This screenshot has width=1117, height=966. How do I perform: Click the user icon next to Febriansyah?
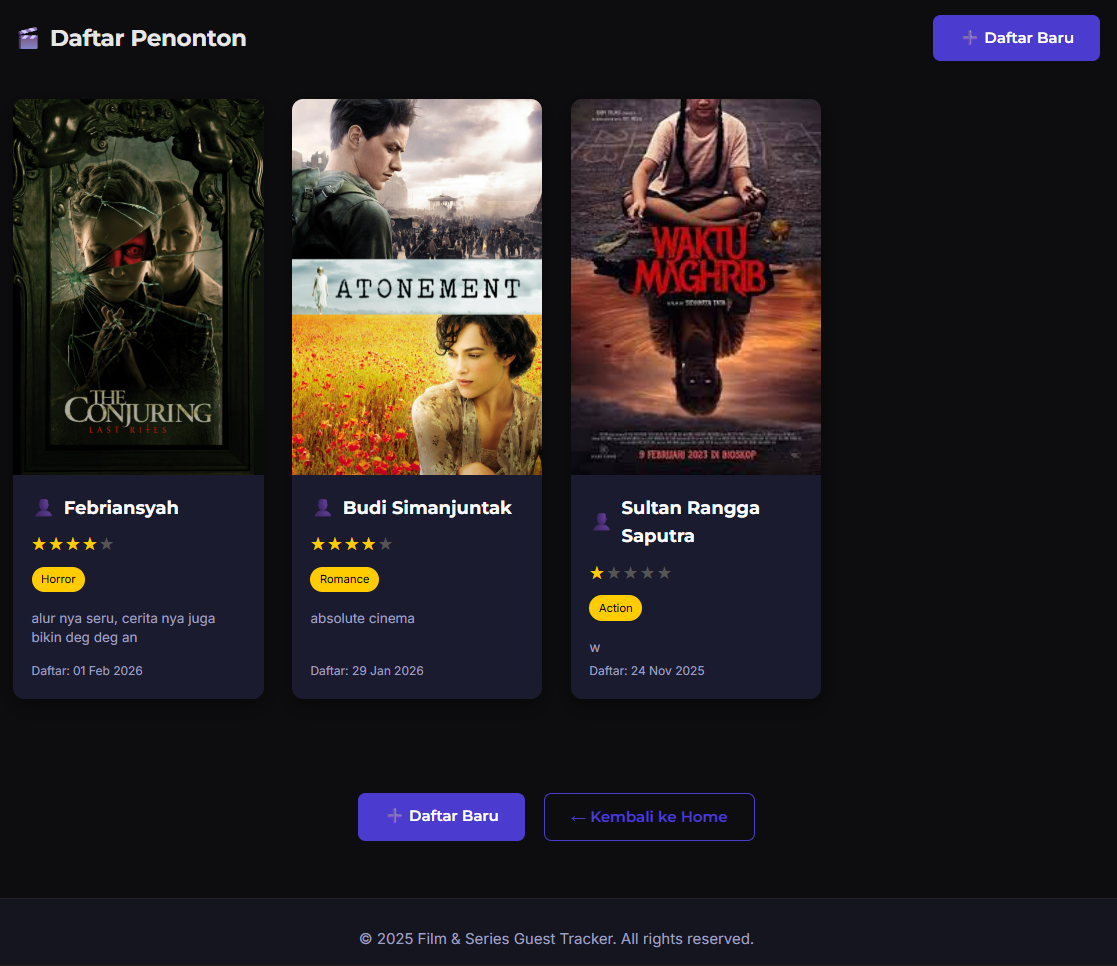[x=43, y=508]
